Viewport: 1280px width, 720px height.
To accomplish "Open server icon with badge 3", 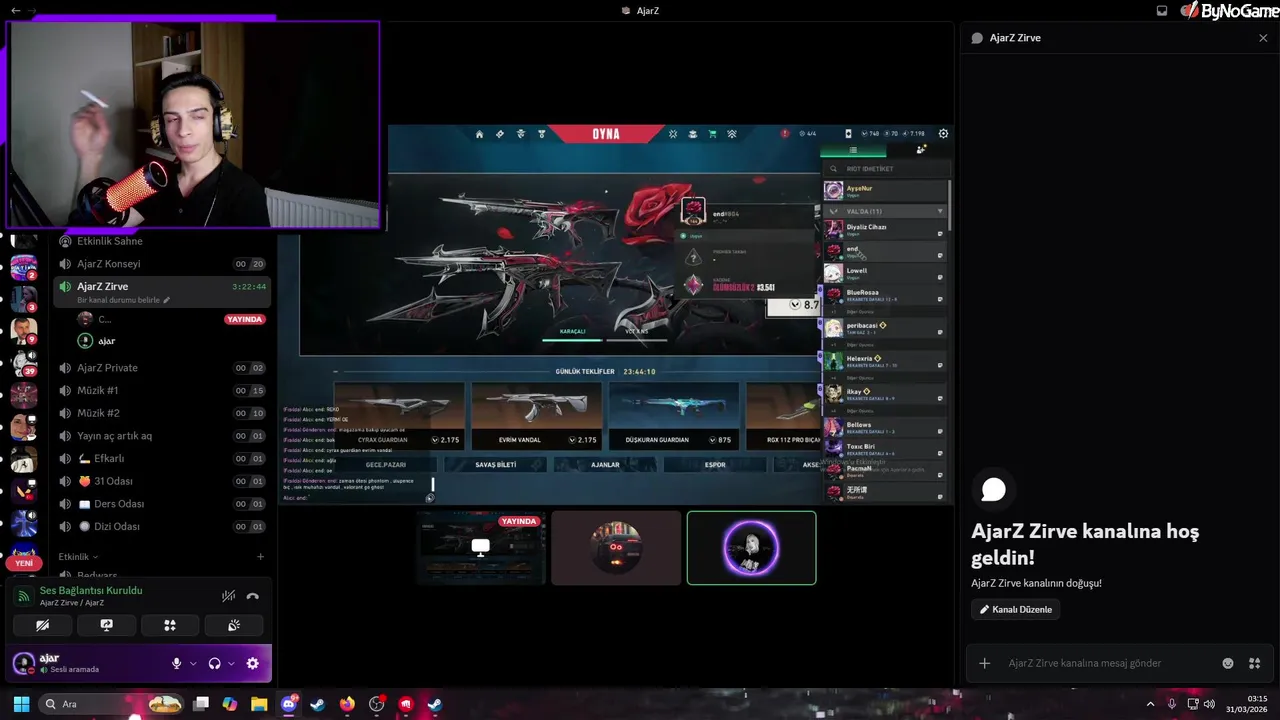I will (24, 298).
